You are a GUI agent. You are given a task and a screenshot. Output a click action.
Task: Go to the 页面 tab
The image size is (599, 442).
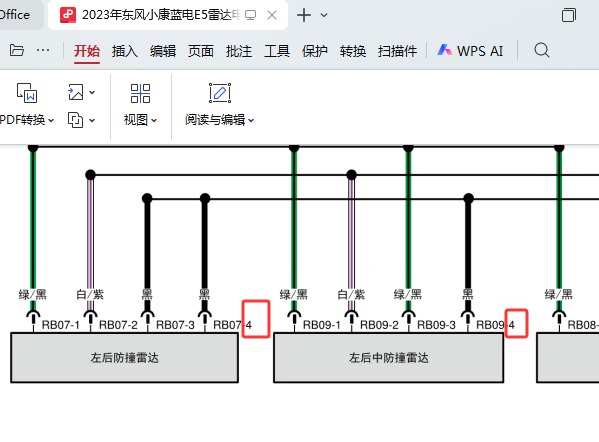point(201,51)
